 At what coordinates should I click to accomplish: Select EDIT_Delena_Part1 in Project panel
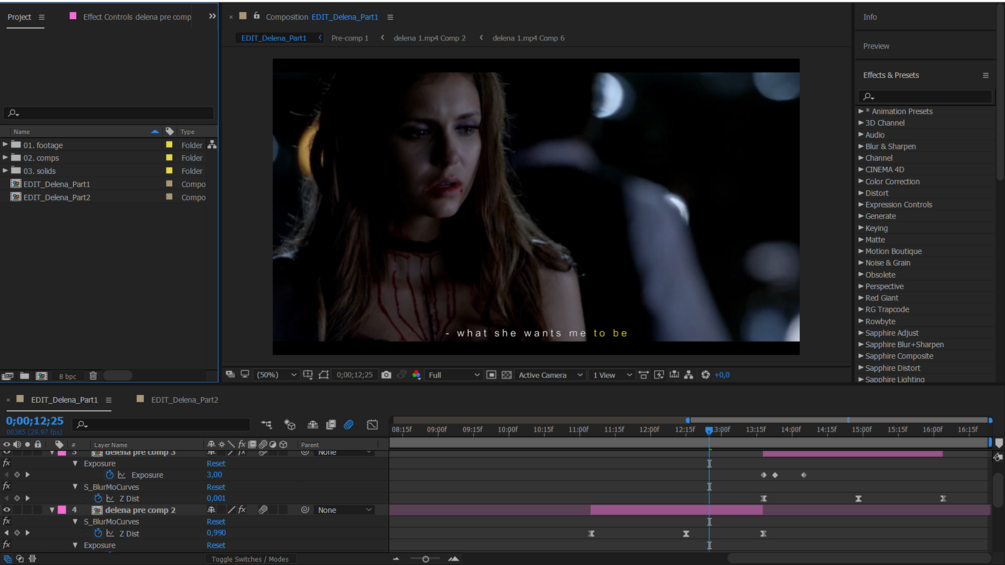[56, 184]
